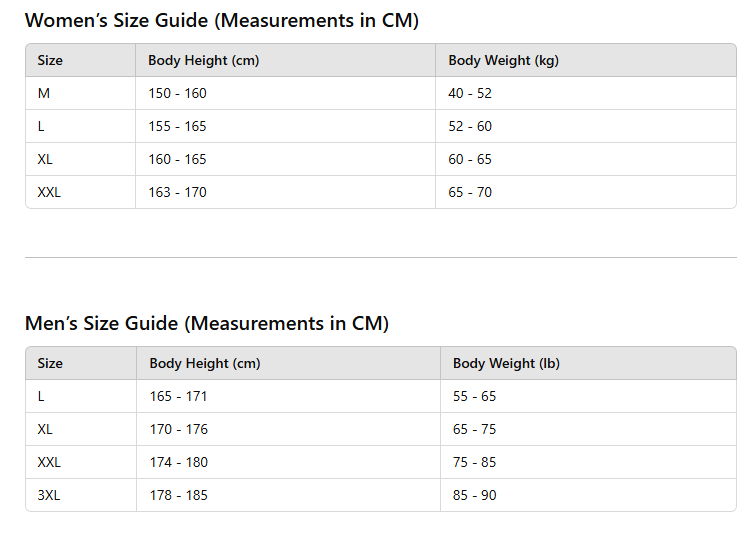This screenshot has width=755, height=543.
Task: Click the 40 - 52 weight cell
Action: click(470, 93)
